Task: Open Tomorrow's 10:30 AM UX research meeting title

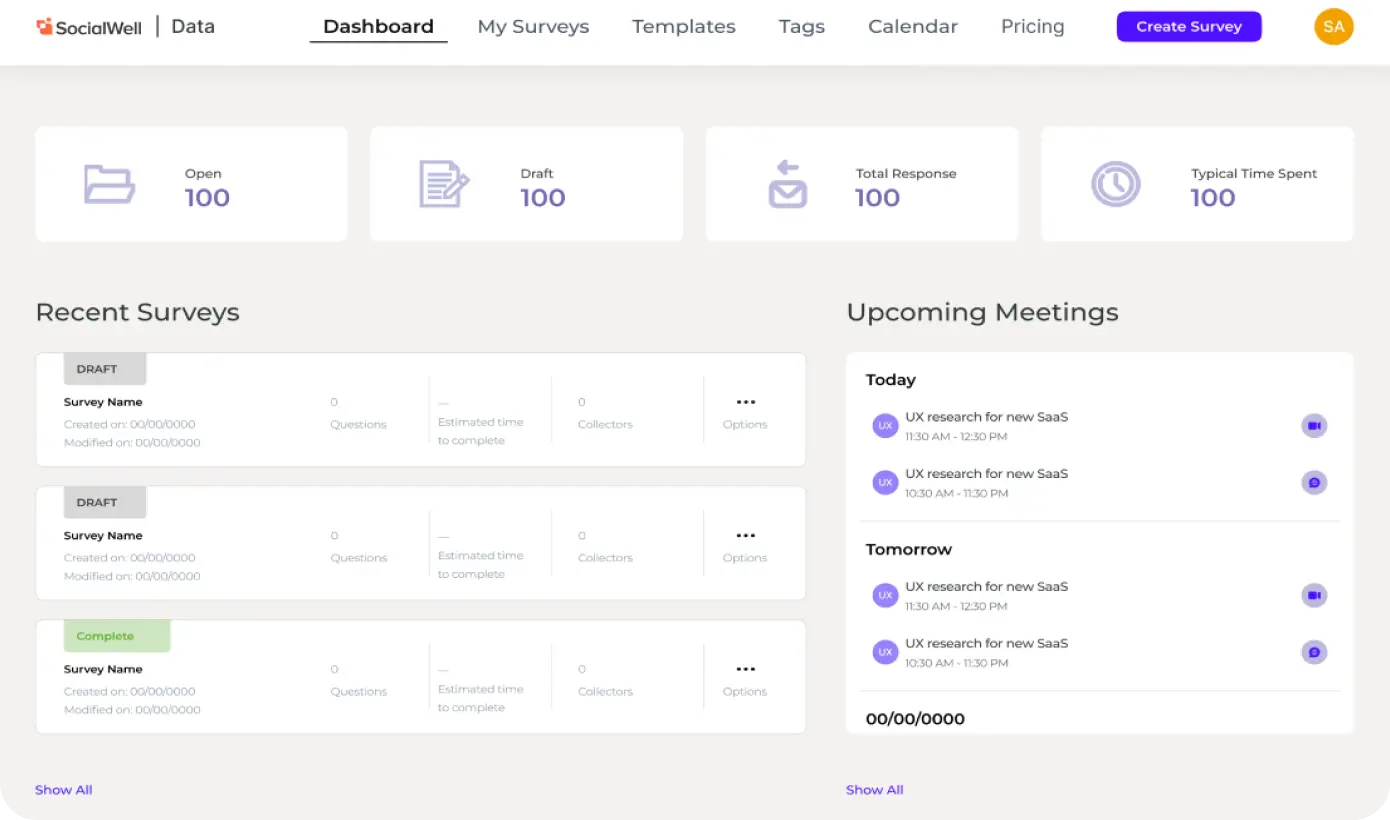Action: pos(987,644)
